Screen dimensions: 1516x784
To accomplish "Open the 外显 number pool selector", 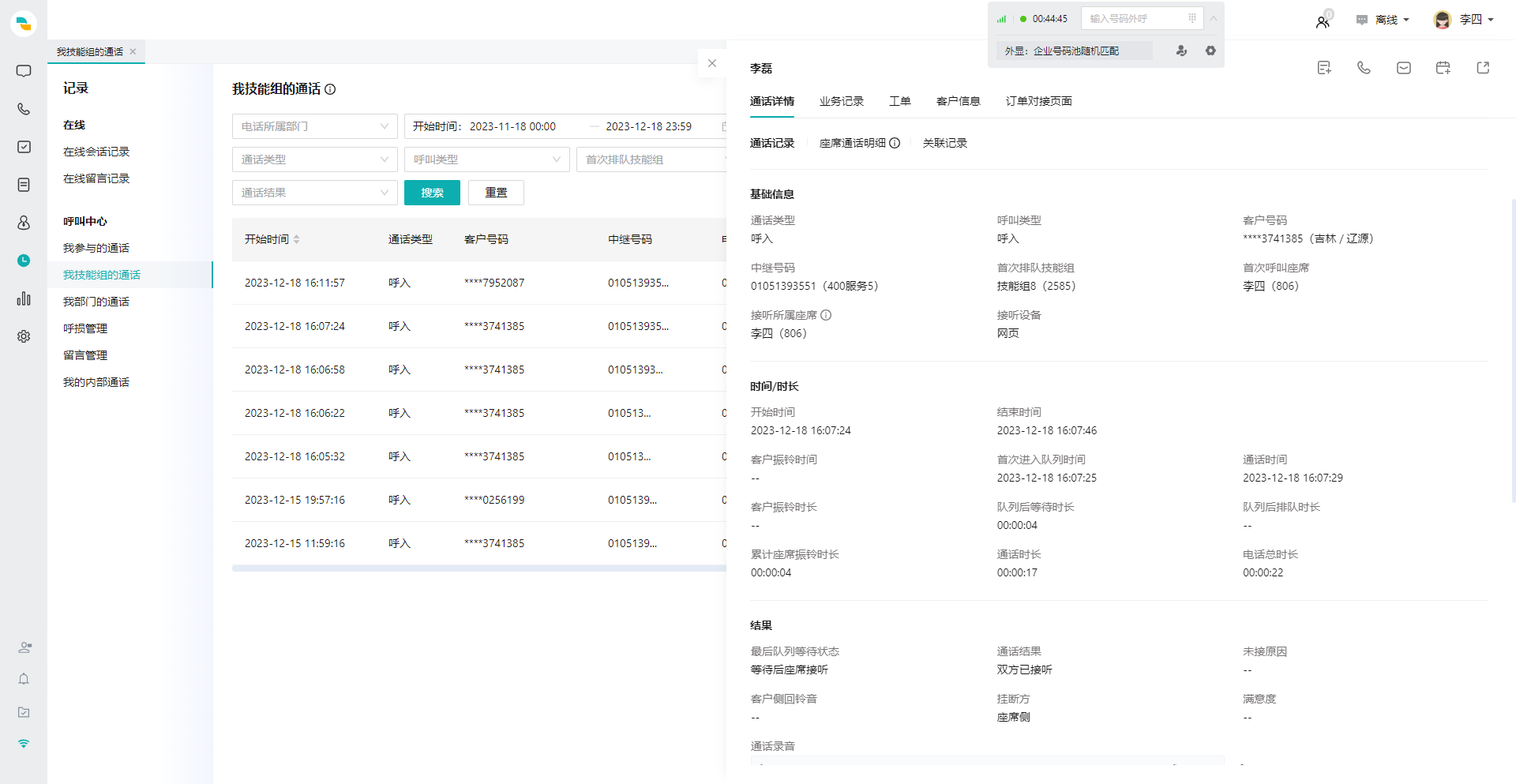I will [x=1075, y=51].
